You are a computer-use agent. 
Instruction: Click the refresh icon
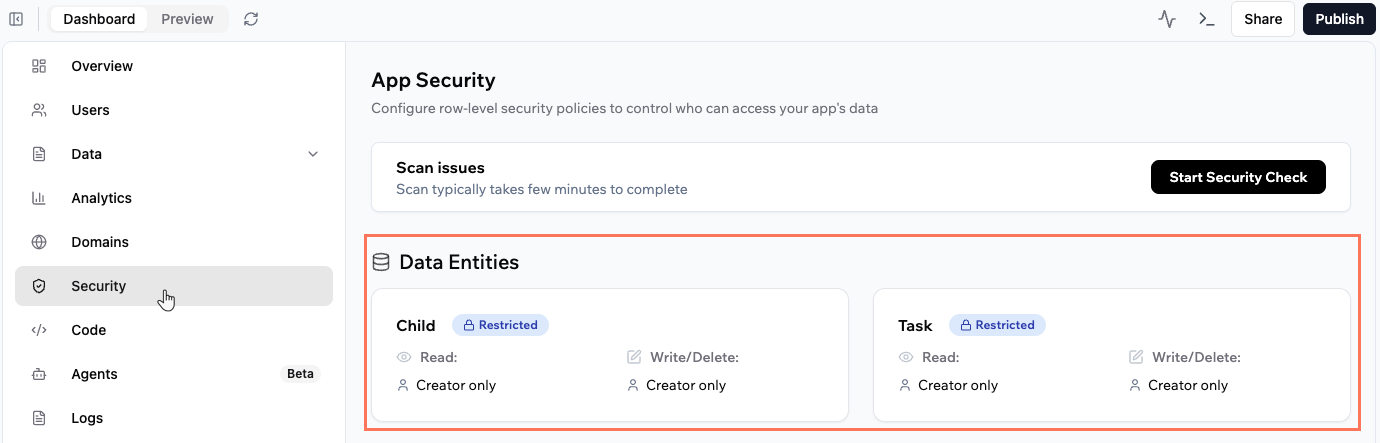coord(251,19)
